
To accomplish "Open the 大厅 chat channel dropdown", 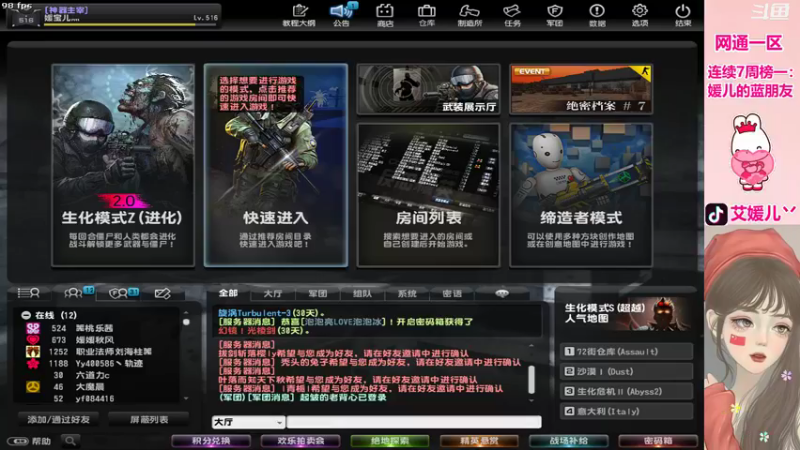I will pyautogui.click(x=248, y=422).
